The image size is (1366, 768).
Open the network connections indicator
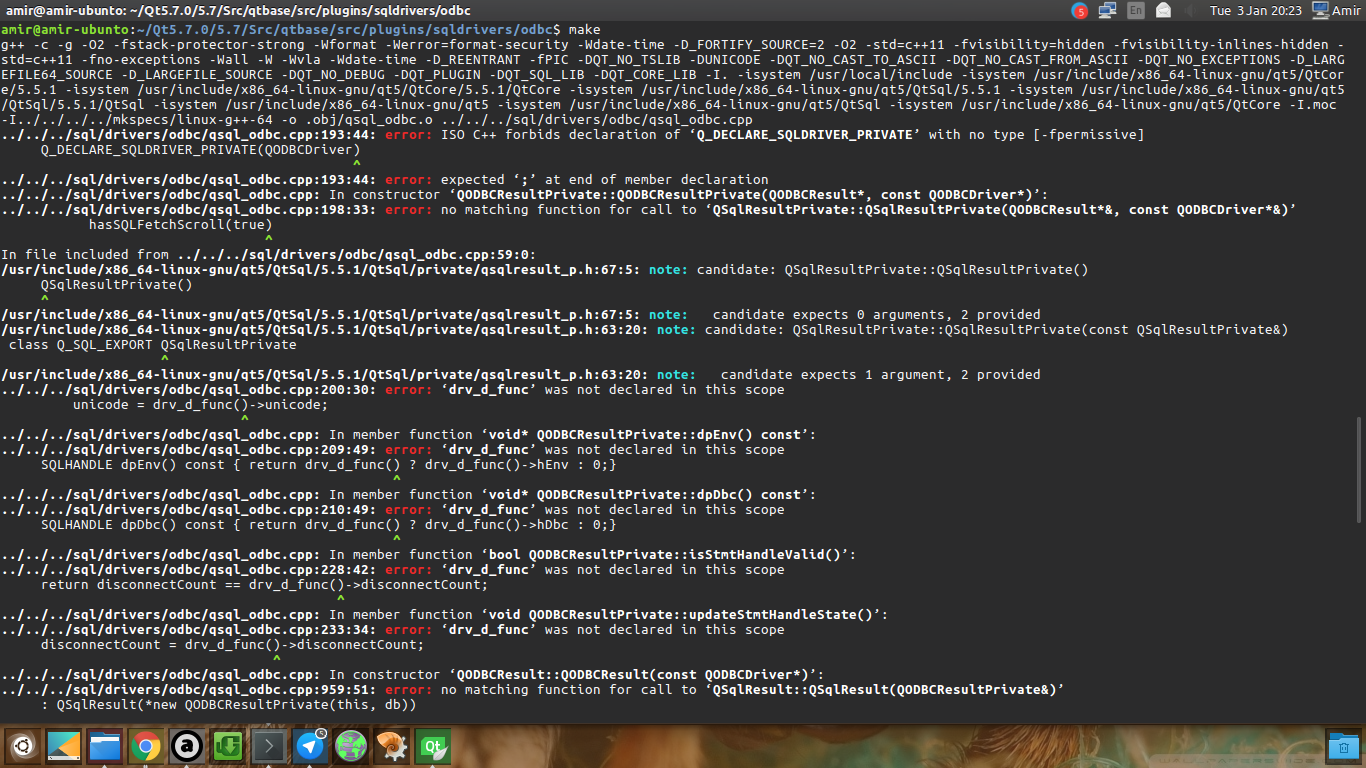(1107, 11)
